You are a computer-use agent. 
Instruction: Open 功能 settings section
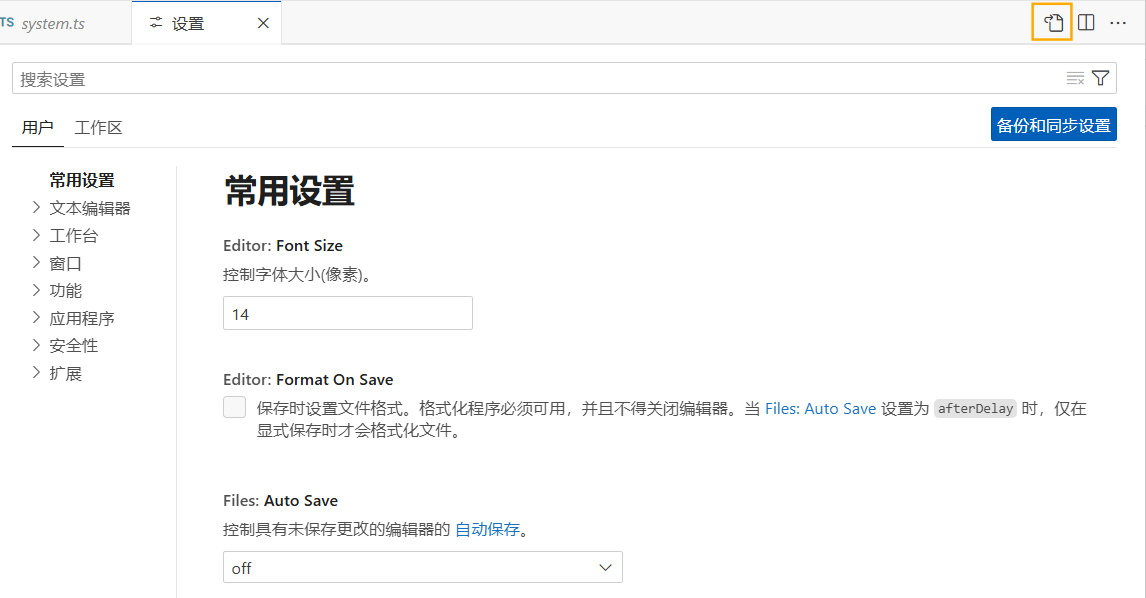(x=66, y=290)
